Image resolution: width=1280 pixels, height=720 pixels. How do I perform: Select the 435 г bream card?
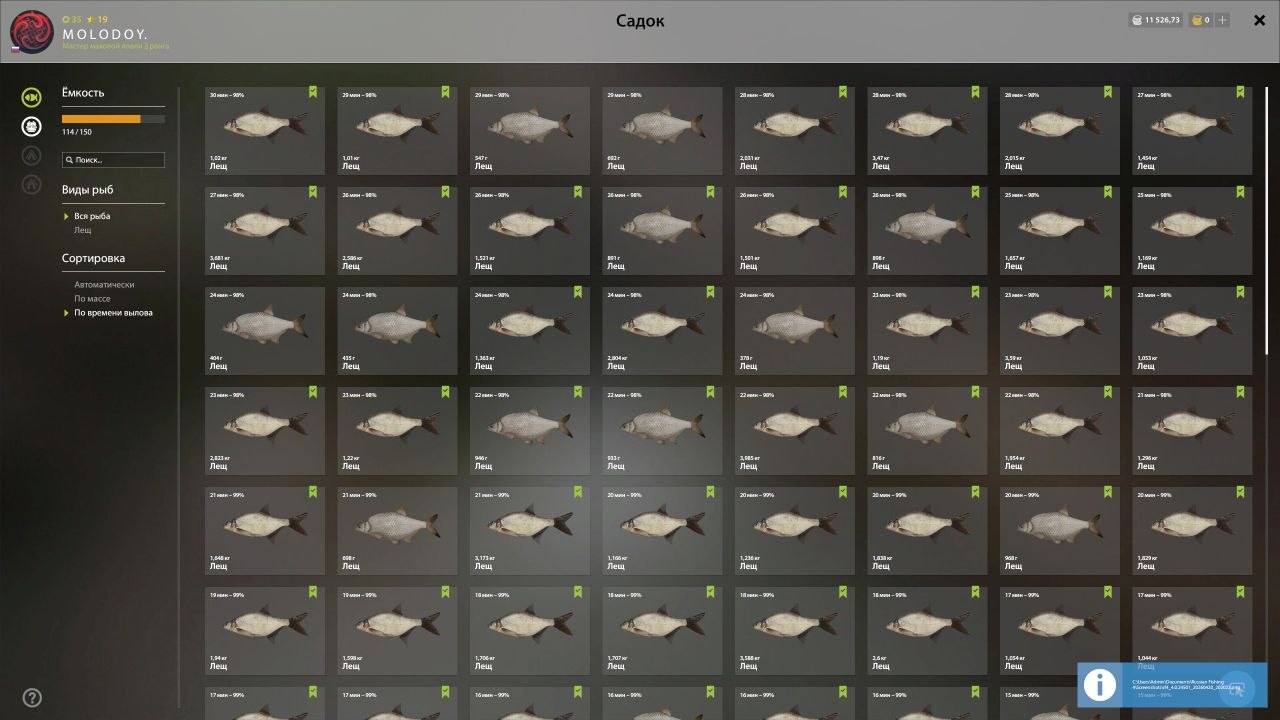[x=397, y=331]
